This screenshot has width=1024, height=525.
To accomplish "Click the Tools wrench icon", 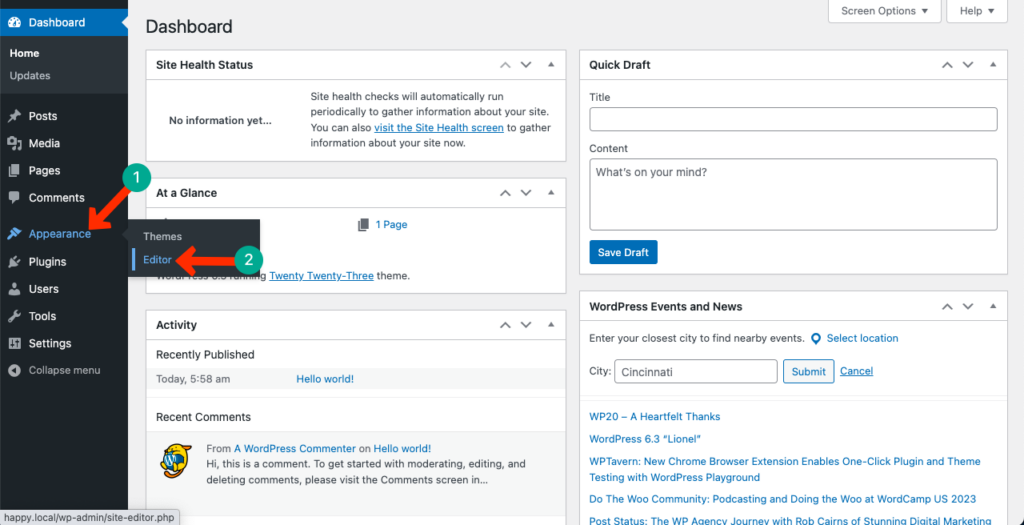I will (x=14, y=316).
